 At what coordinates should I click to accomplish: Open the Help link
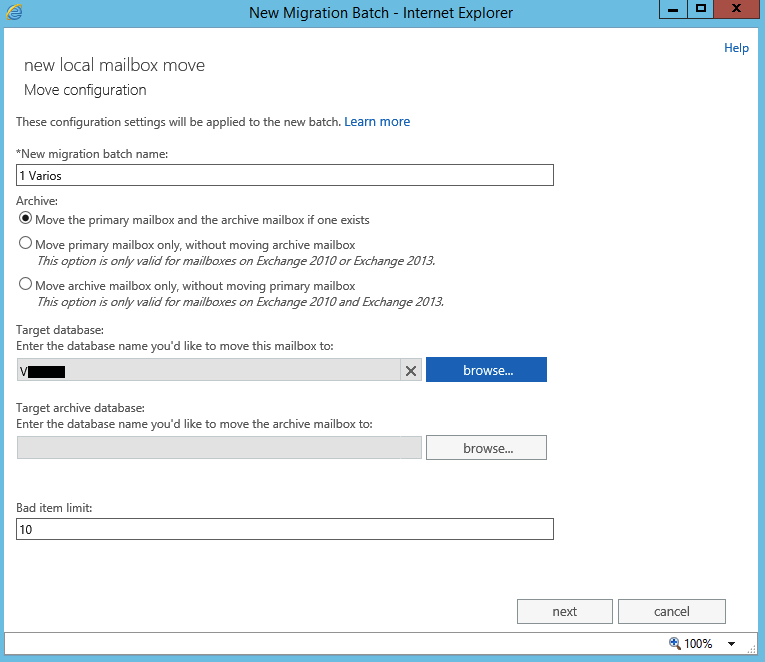click(736, 48)
